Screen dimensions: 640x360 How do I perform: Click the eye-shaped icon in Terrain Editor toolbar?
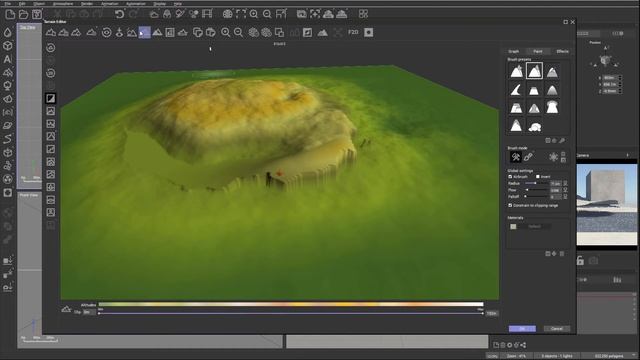(x=107, y=32)
